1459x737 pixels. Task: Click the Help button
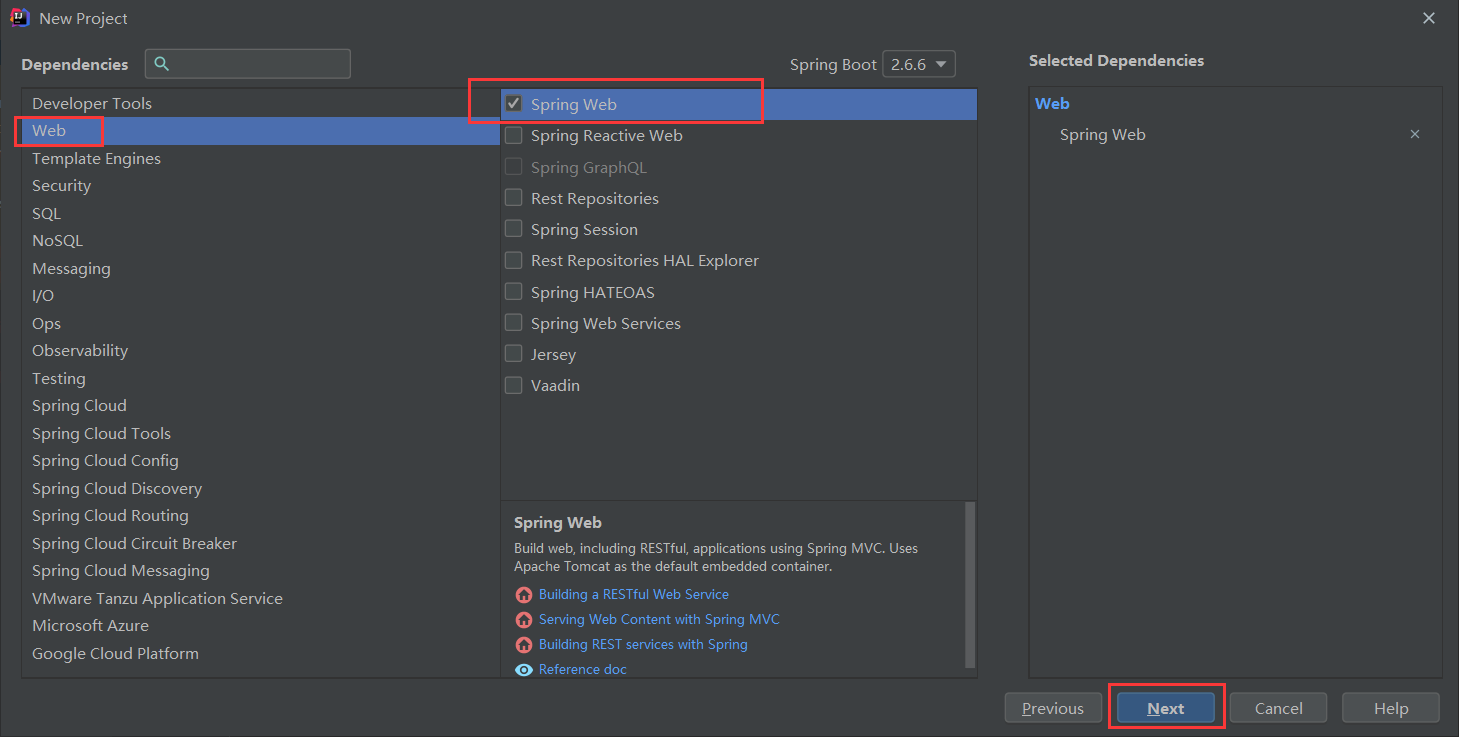1391,708
